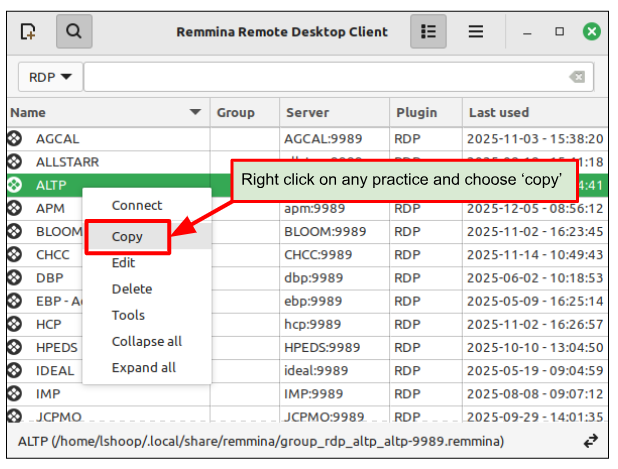
Task: Create a new connection profile
Action: 28,32
